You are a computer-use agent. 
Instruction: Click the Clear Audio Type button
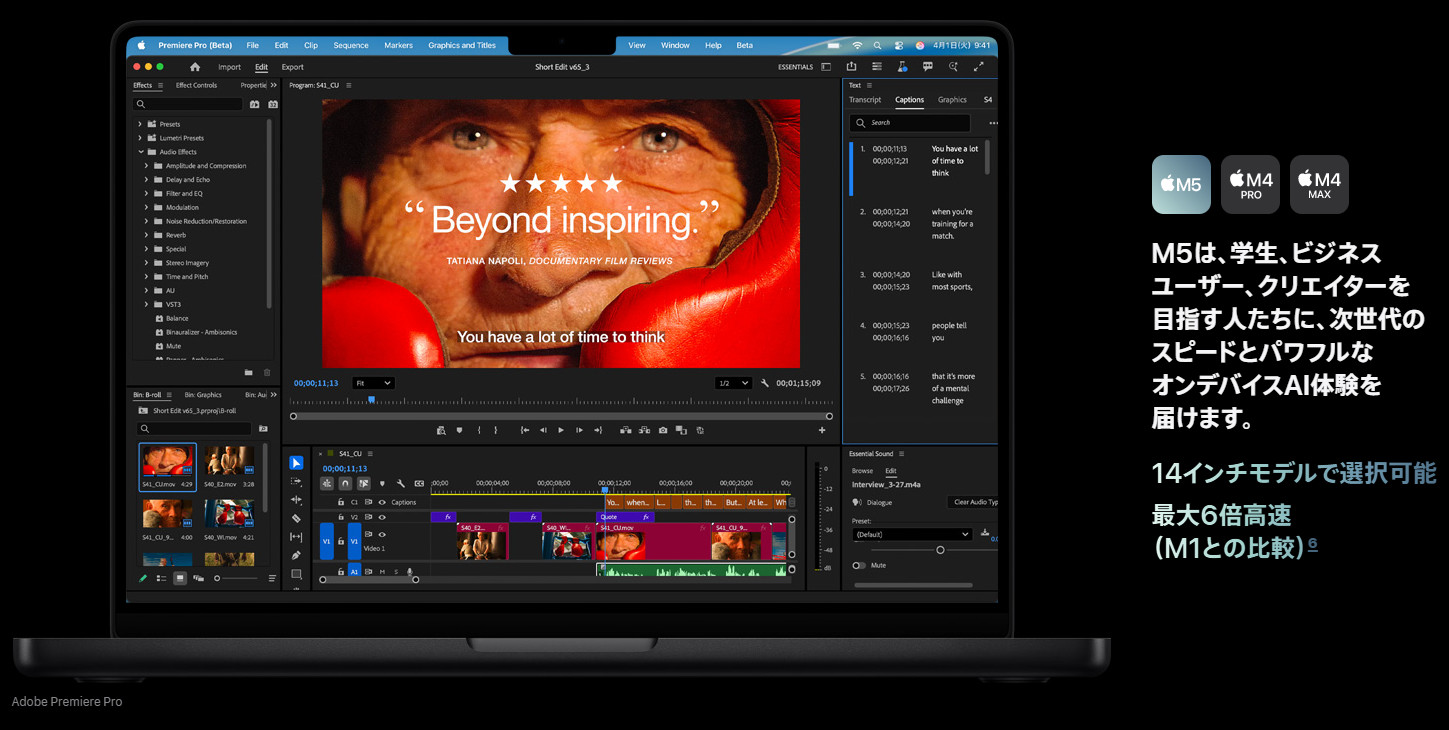(x=973, y=502)
